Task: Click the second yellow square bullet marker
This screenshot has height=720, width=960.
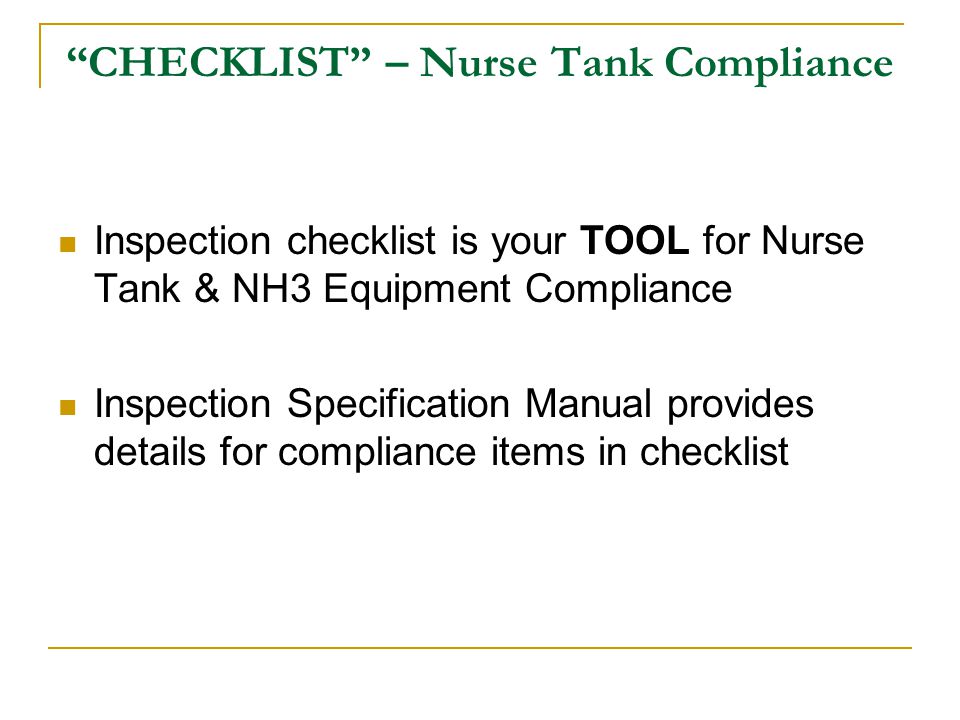Action: click(x=67, y=408)
